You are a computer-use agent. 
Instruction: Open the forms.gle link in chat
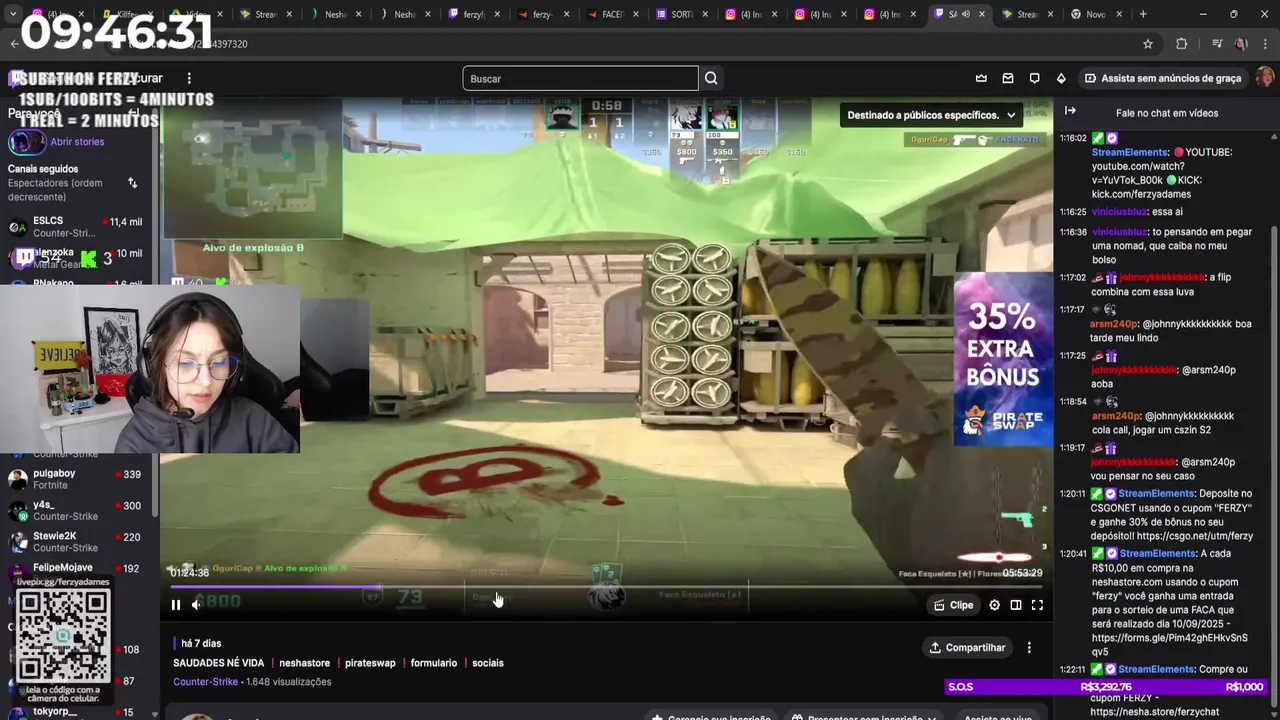pos(1169,644)
